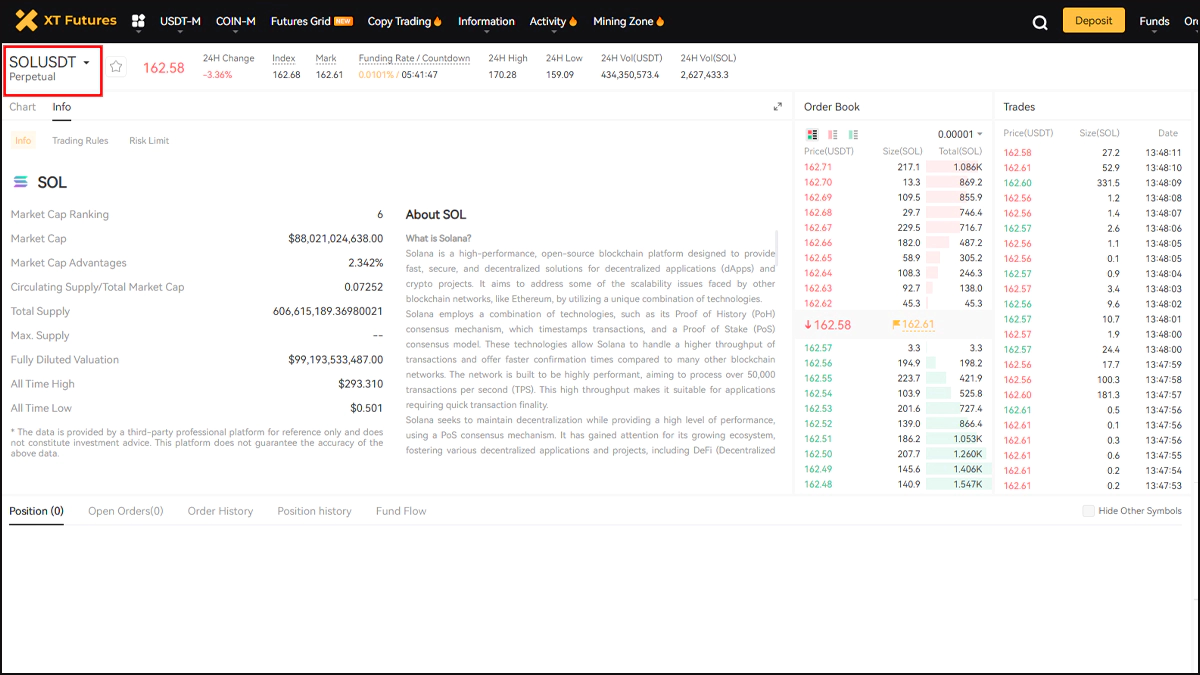Click ask price 162.71 in order book
The width and height of the screenshot is (1200, 675).
(x=818, y=167)
